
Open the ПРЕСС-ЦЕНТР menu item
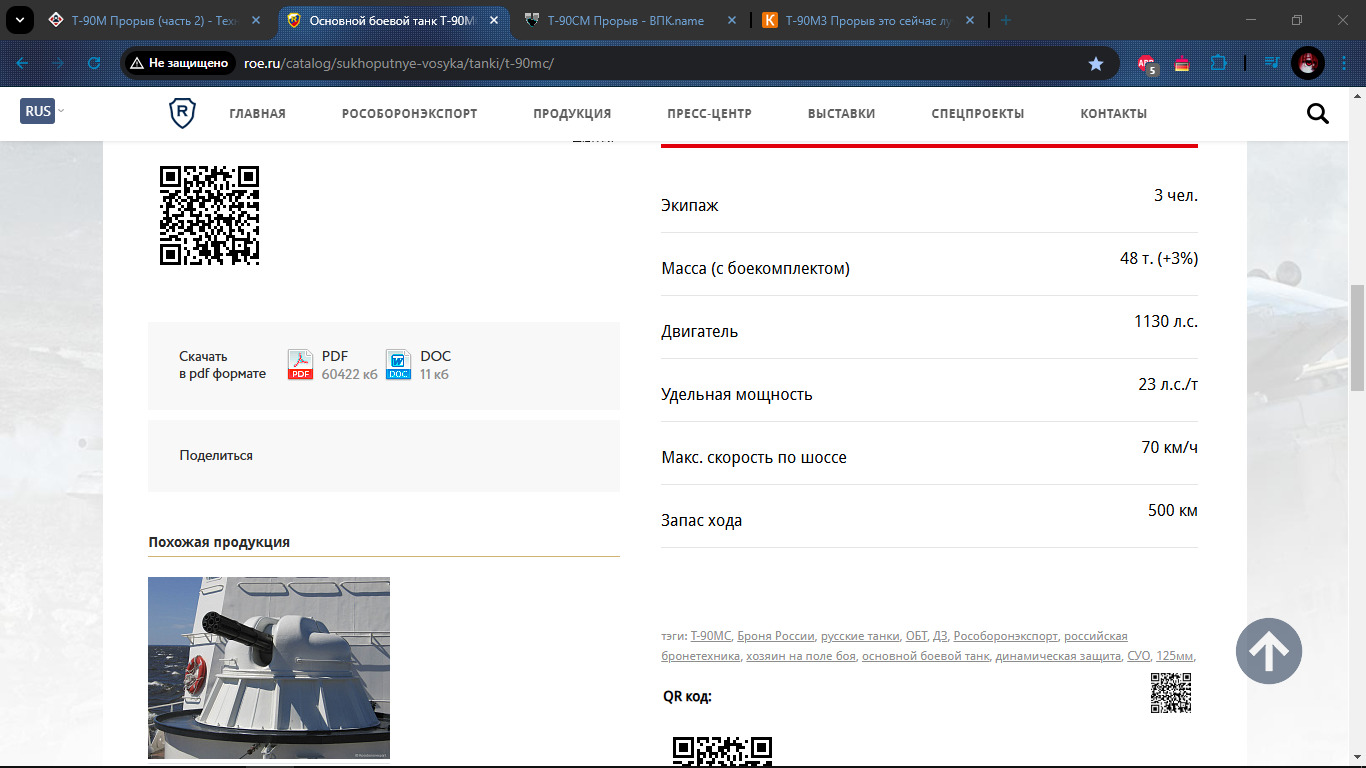709,113
